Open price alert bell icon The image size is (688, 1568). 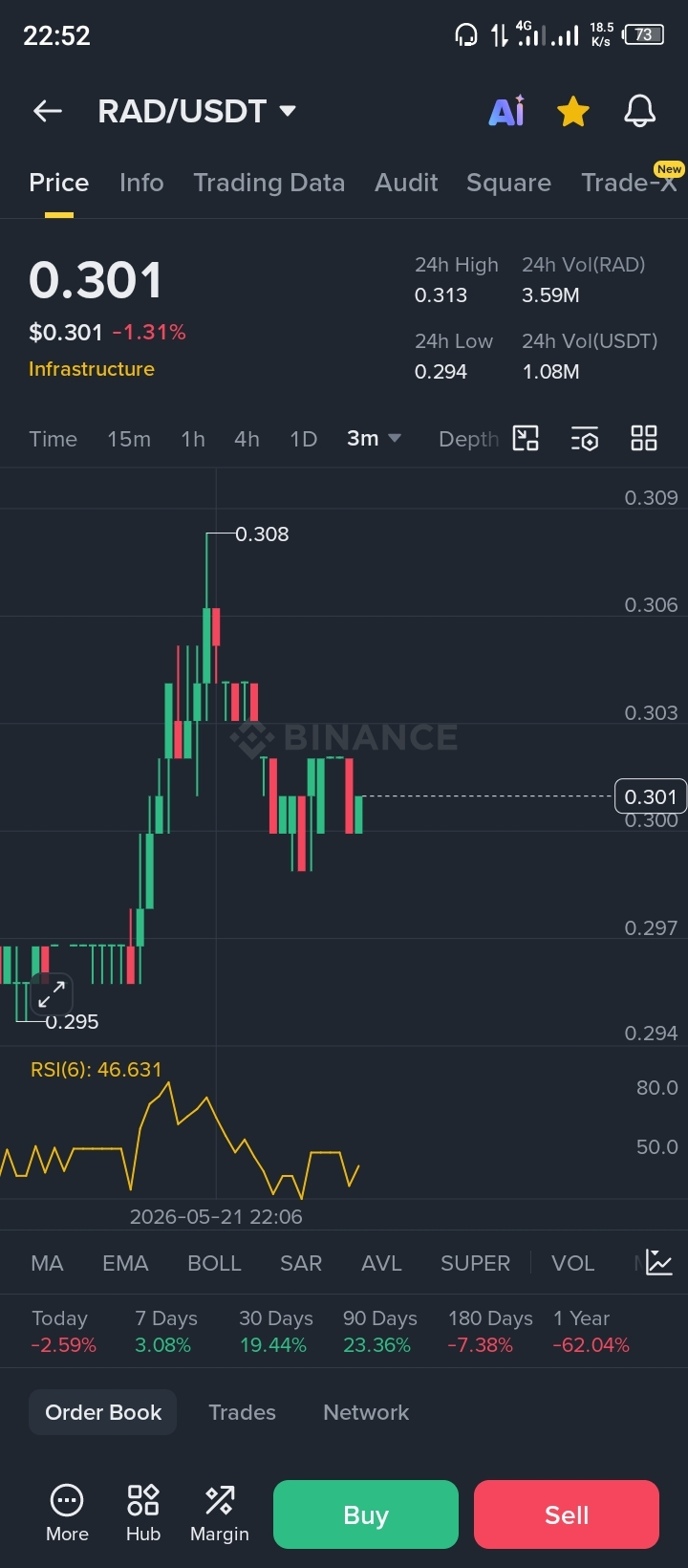point(640,112)
